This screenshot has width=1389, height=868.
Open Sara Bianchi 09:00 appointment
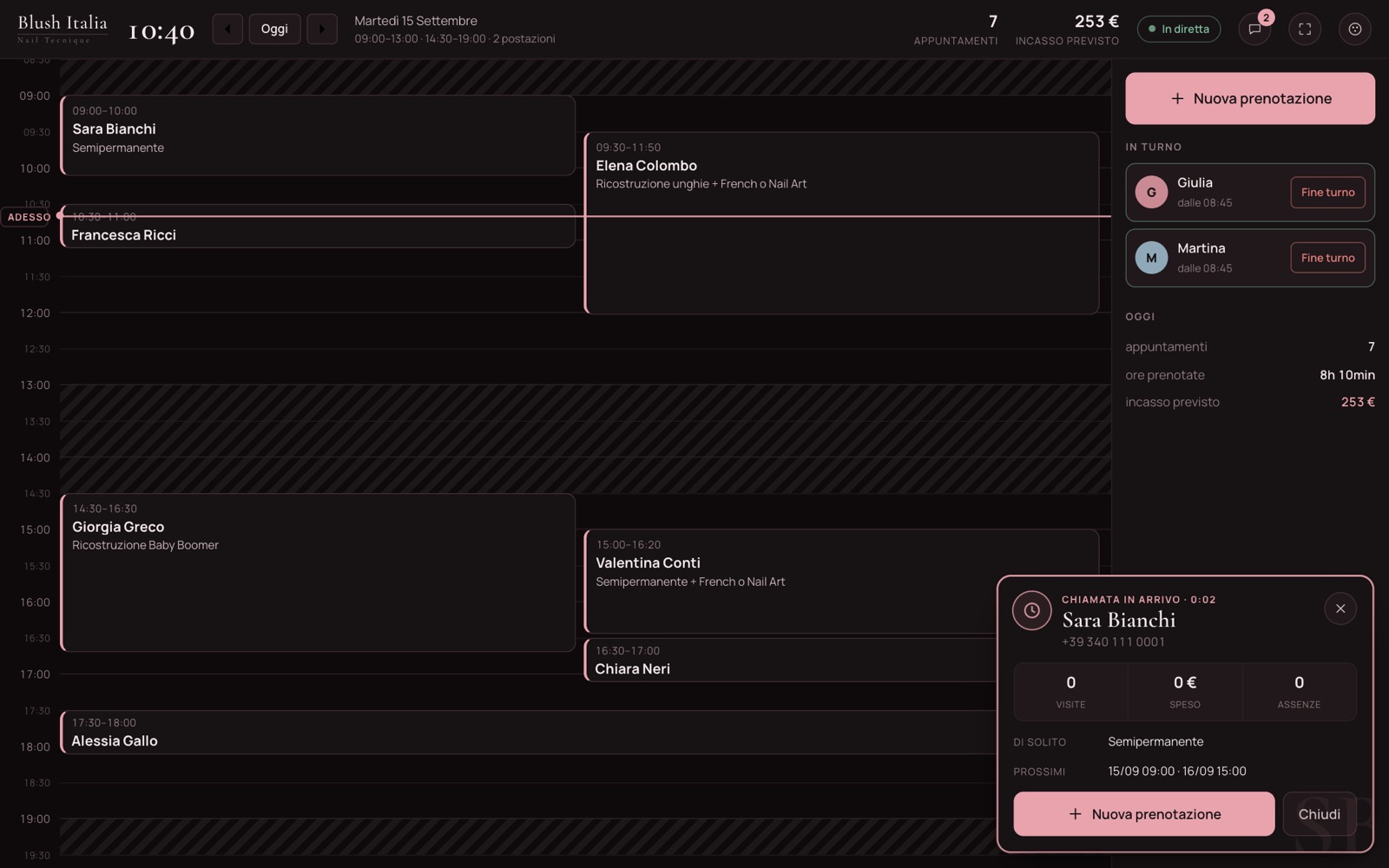click(318, 135)
